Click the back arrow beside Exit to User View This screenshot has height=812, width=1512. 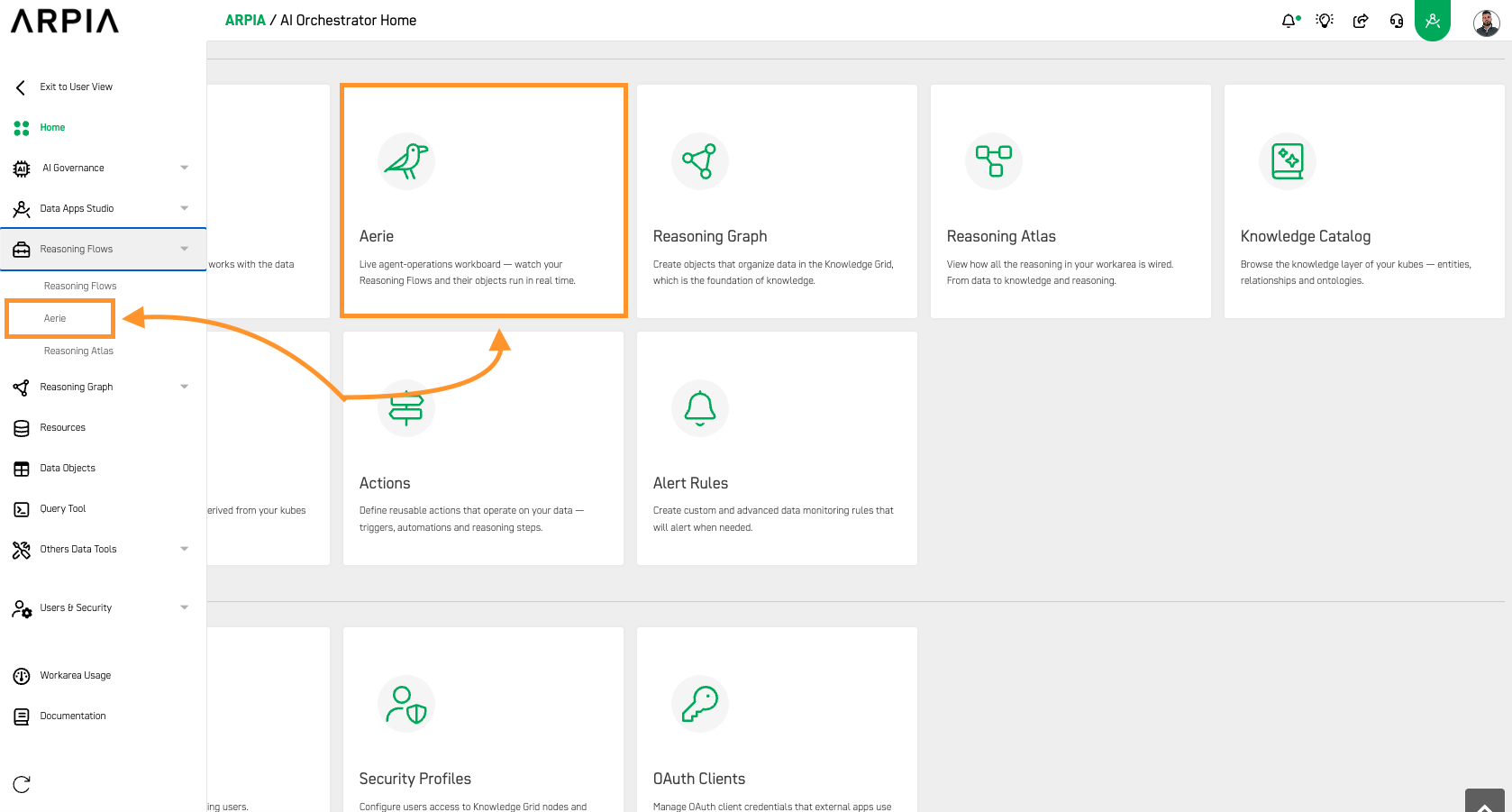click(x=21, y=87)
